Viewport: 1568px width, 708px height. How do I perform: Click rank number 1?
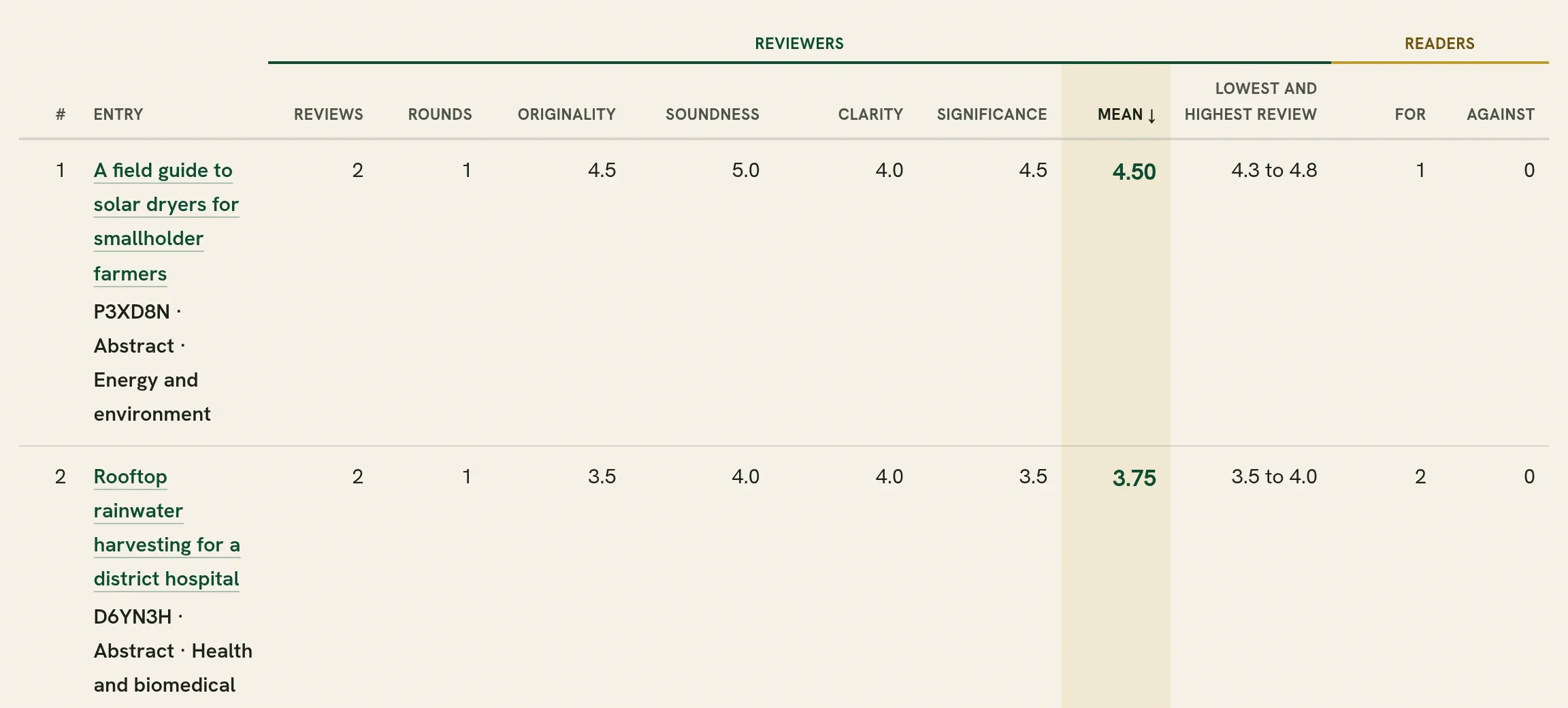click(61, 170)
